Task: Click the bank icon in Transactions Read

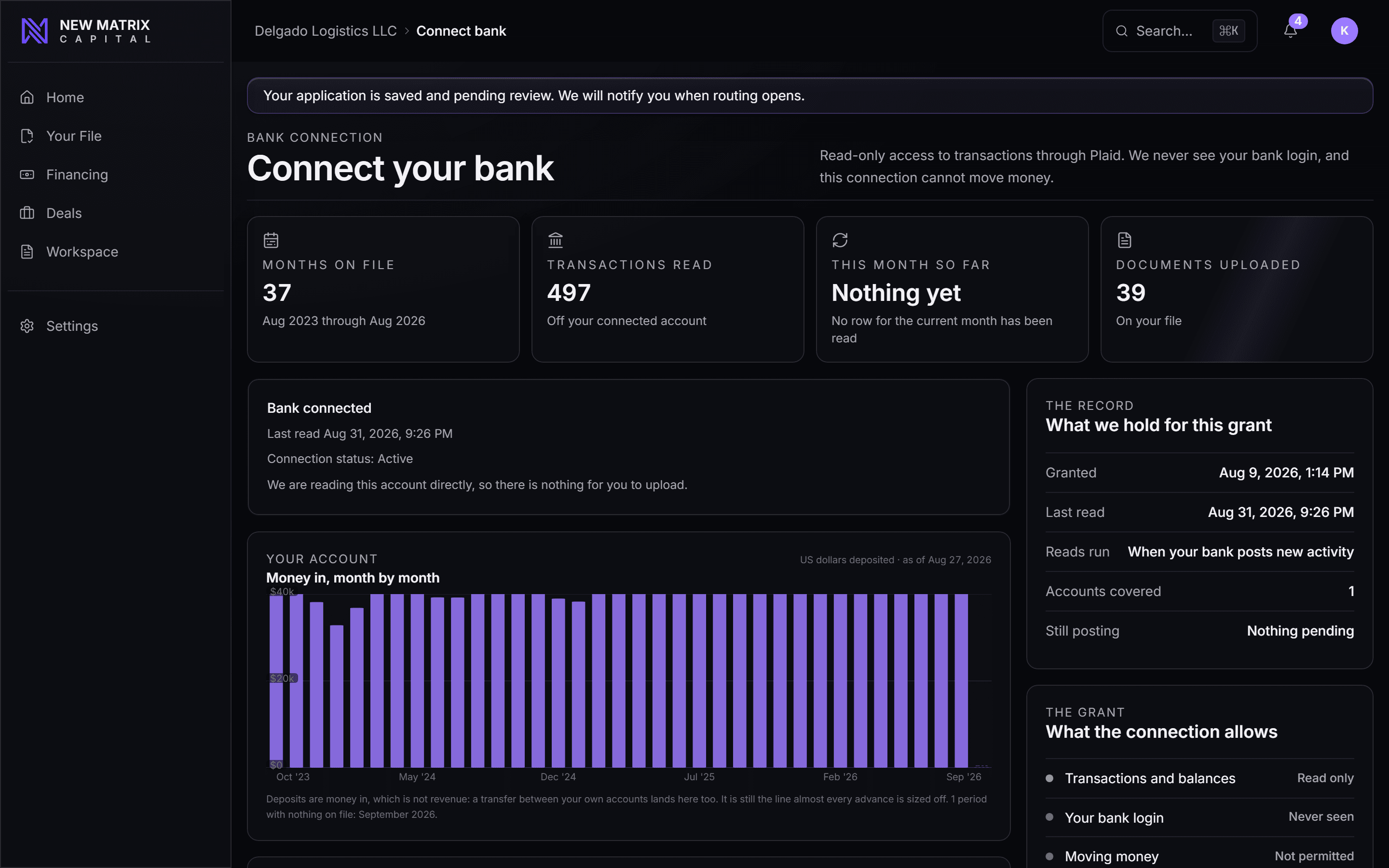Action: 556,240
